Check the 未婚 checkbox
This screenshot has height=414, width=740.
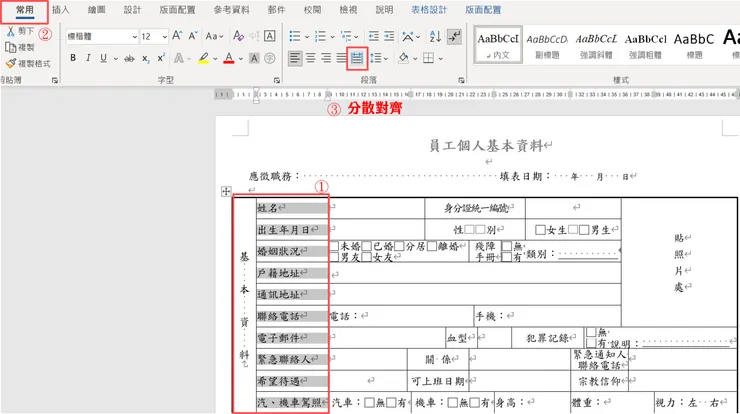[334, 246]
